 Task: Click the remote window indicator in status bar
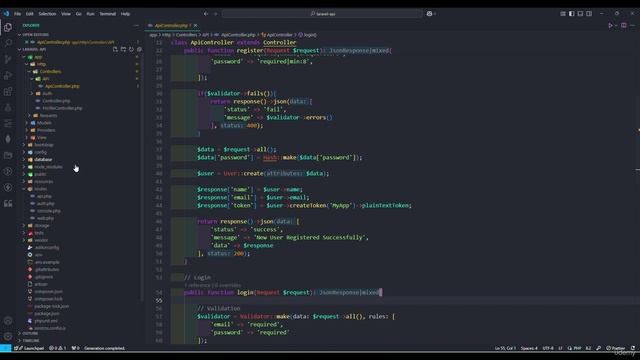(x=6, y=348)
